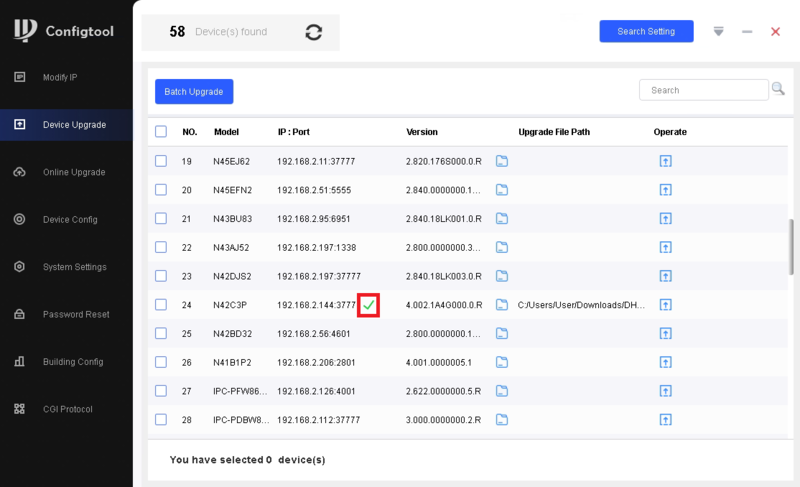Click the search magnifier icon

coord(778,90)
